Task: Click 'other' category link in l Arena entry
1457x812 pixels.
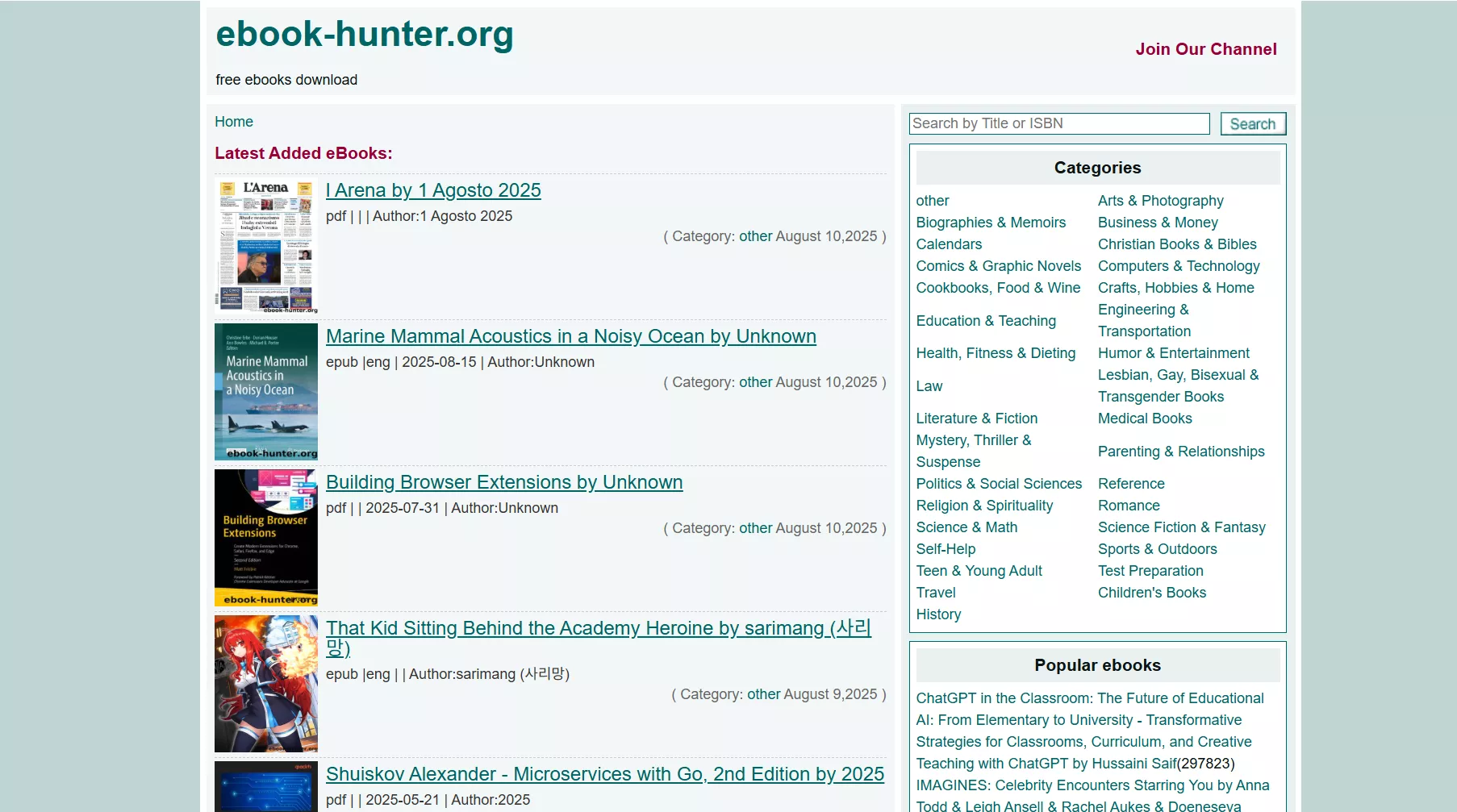Action: (x=755, y=236)
